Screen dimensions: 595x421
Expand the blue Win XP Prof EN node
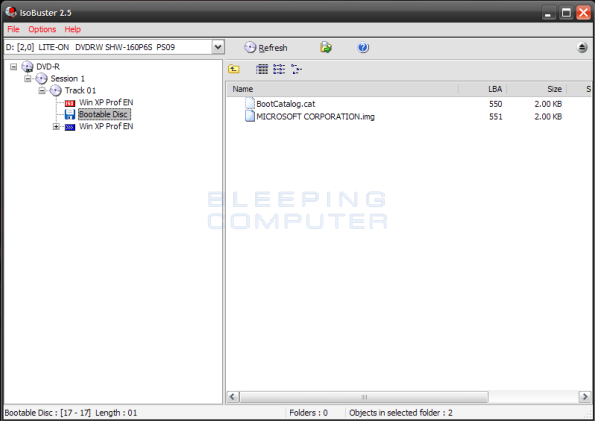[x=56, y=126]
